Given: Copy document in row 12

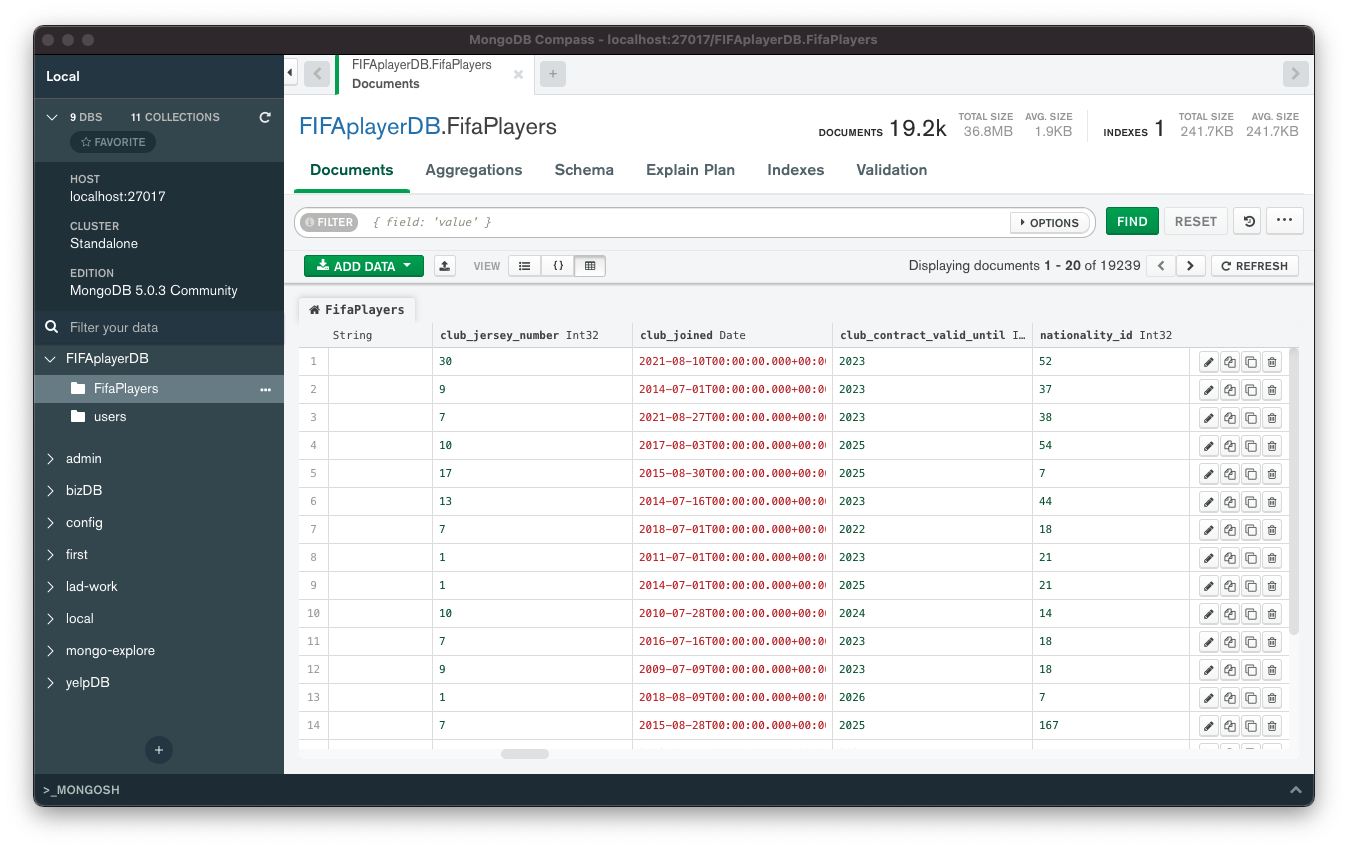Looking at the screenshot, I should pos(1230,670).
